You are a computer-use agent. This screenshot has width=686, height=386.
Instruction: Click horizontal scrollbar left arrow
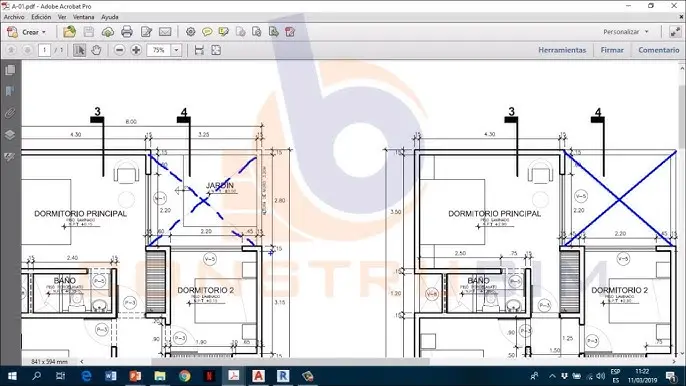click(x=82, y=361)
